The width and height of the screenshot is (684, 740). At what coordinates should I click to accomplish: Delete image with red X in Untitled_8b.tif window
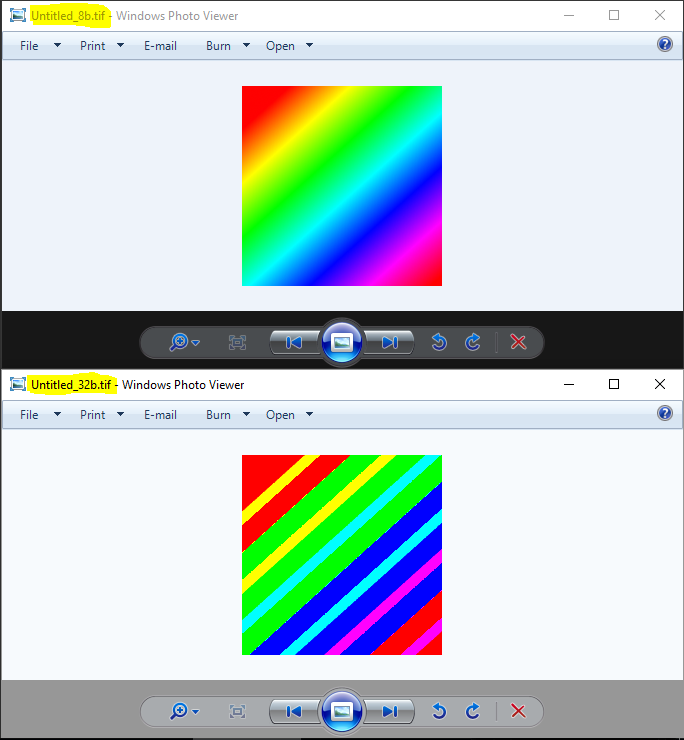click(x=518, y=342)
